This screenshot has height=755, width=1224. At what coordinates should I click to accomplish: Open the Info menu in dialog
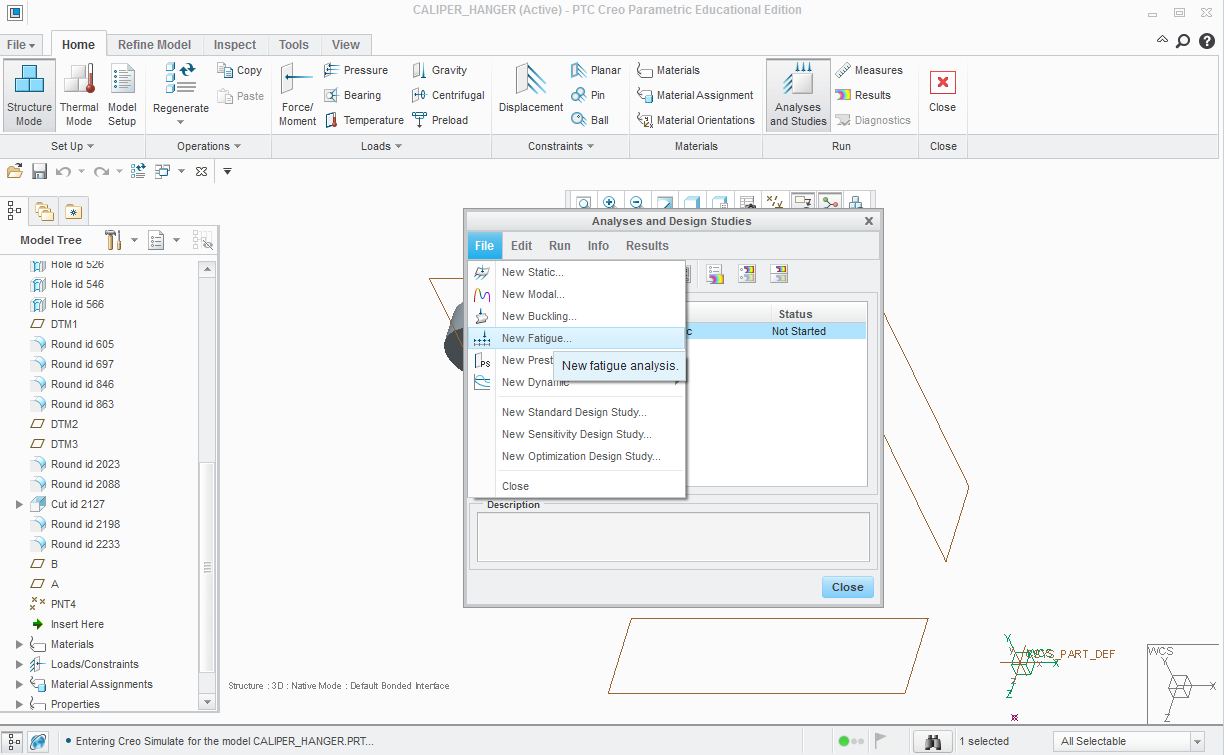598,246
